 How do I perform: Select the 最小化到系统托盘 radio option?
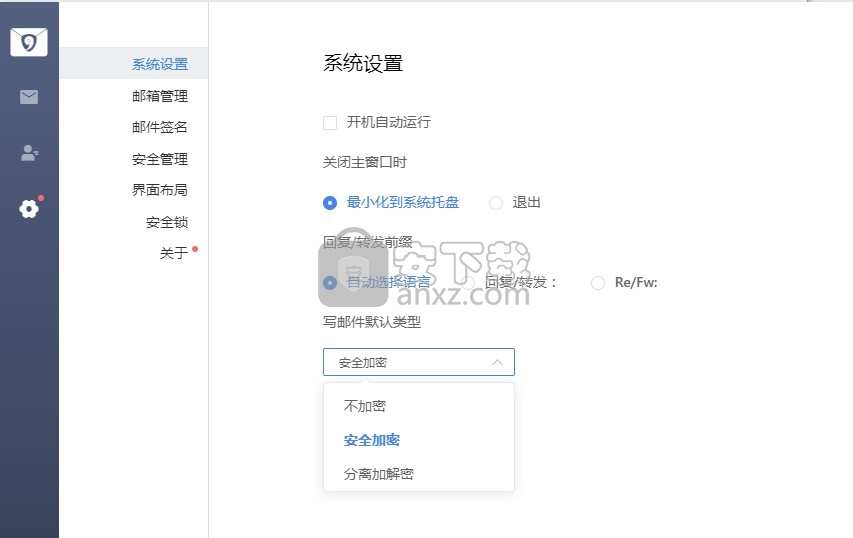pos(330,203)
